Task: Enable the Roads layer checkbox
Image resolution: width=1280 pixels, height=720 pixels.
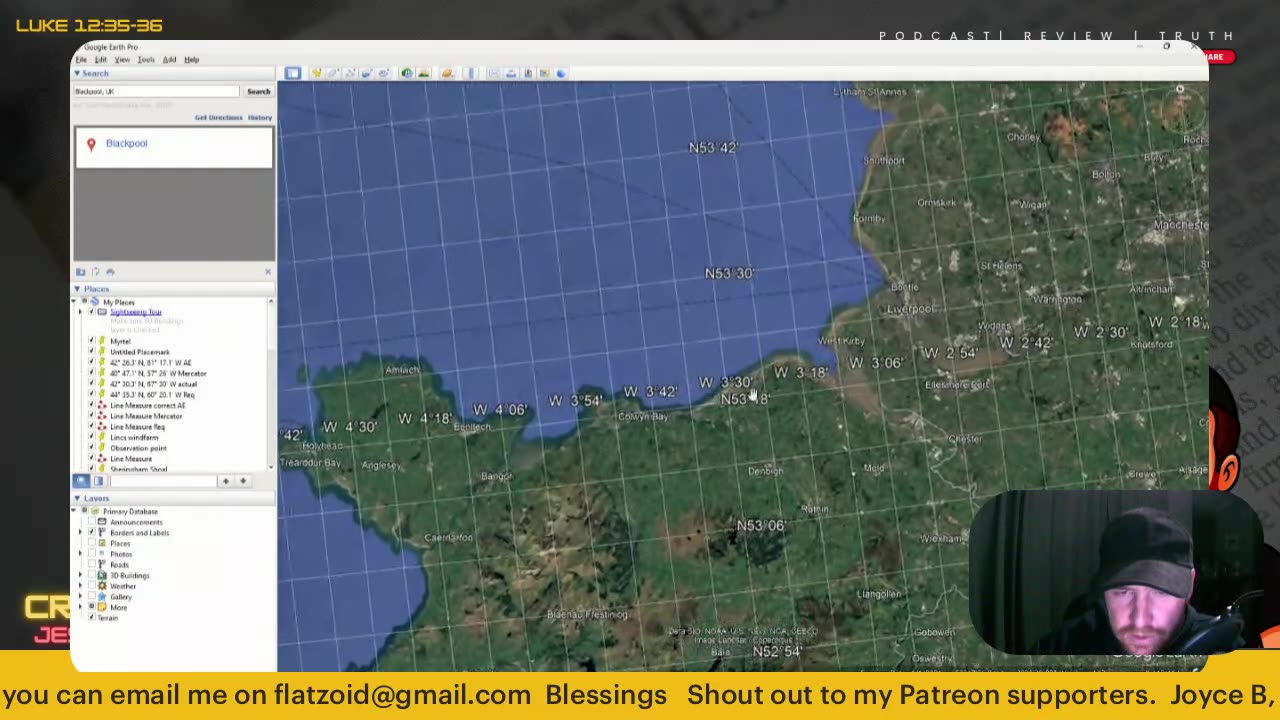Action: [x=91, y=565]
